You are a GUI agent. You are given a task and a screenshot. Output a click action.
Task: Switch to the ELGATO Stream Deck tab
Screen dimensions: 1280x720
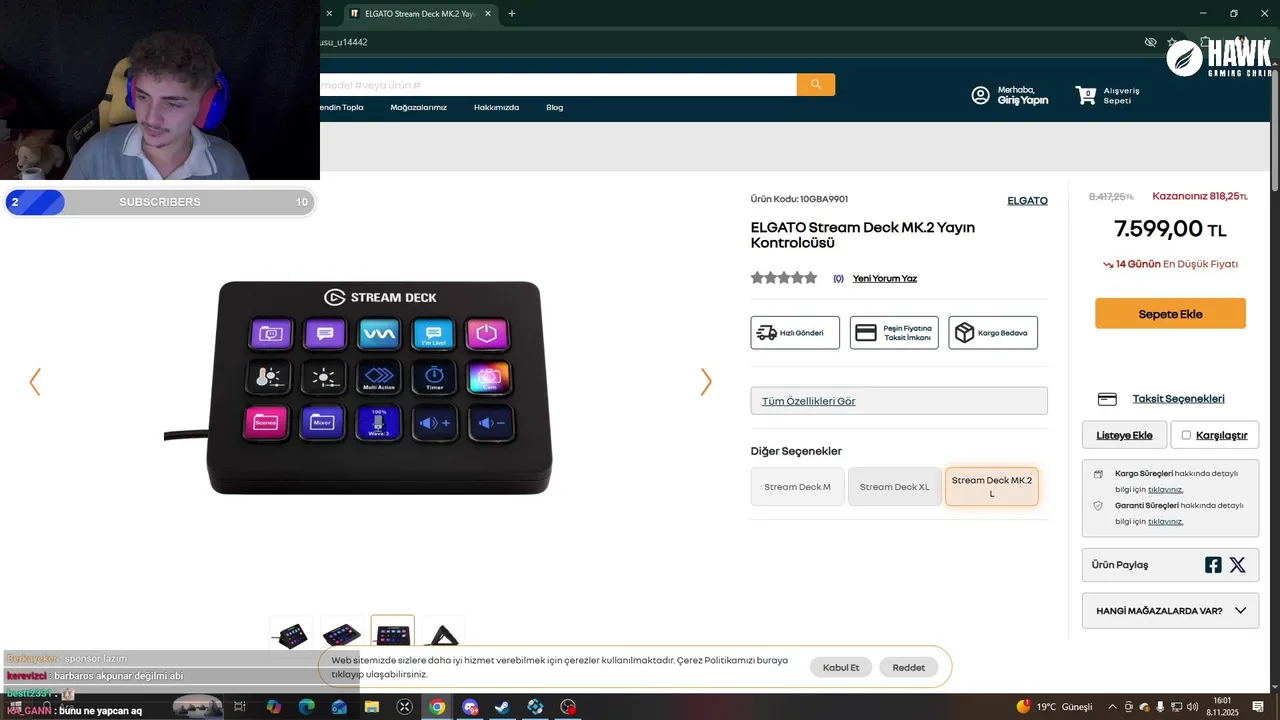[420, 14]
